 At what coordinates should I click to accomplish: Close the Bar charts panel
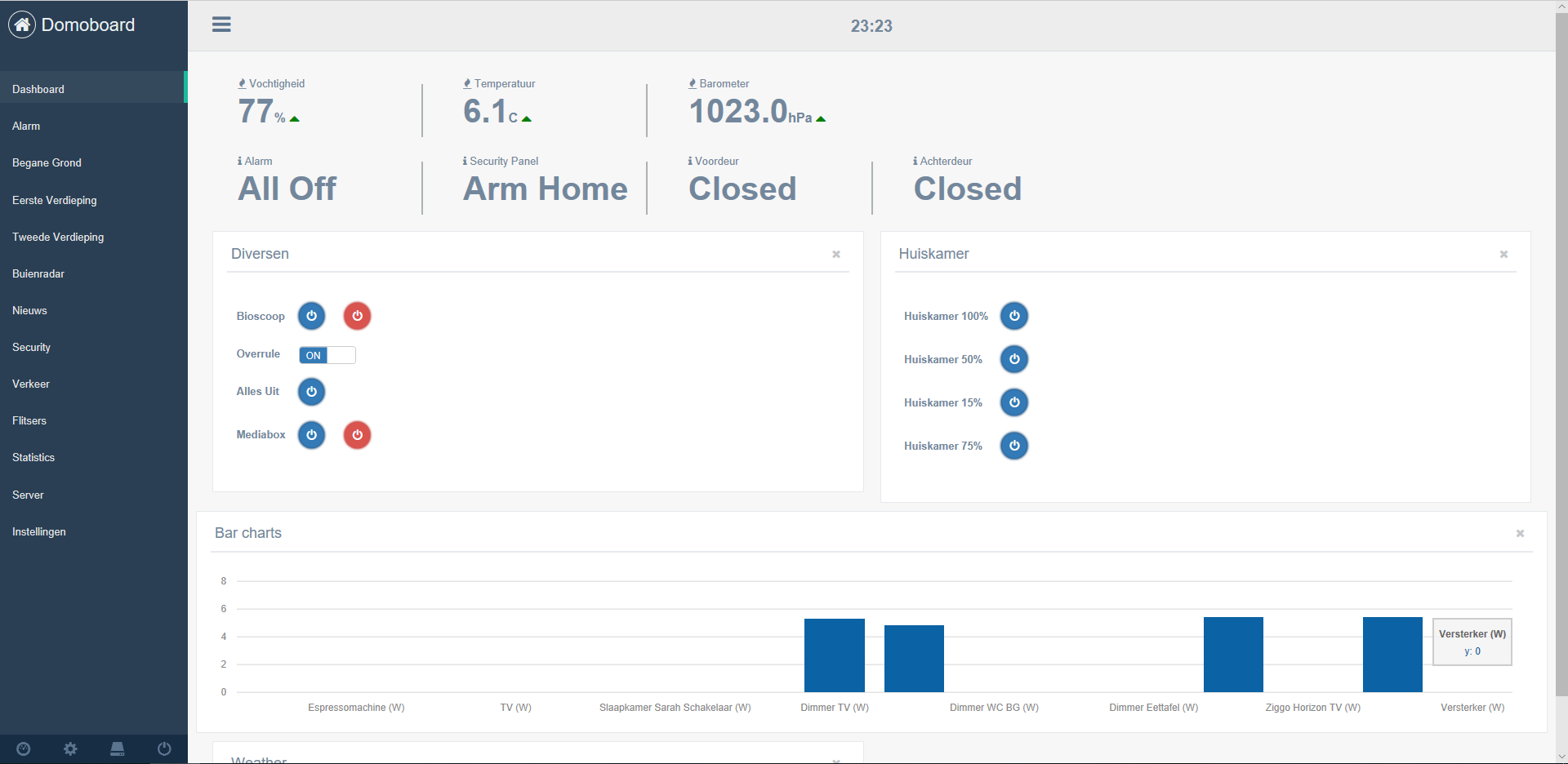coord(1520,533)
